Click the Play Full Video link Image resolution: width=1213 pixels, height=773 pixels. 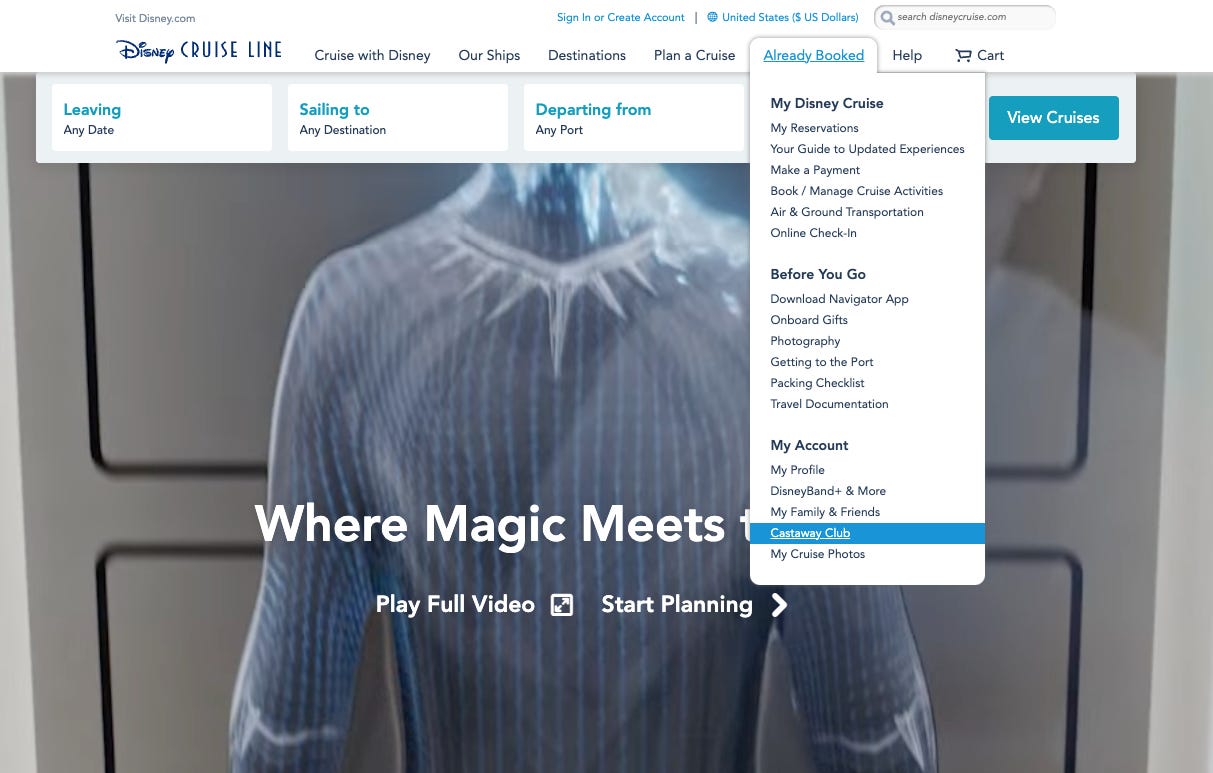455,604
